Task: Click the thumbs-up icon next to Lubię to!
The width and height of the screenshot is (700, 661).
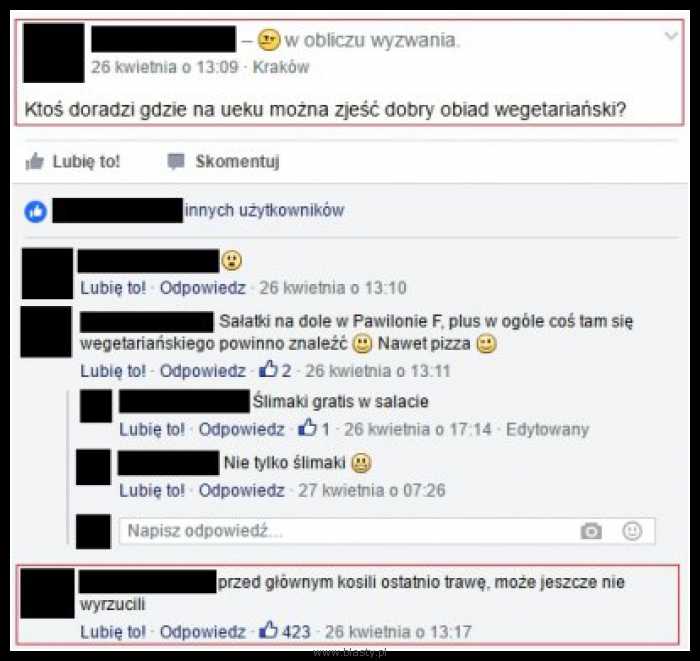Action: click(34, 161)
